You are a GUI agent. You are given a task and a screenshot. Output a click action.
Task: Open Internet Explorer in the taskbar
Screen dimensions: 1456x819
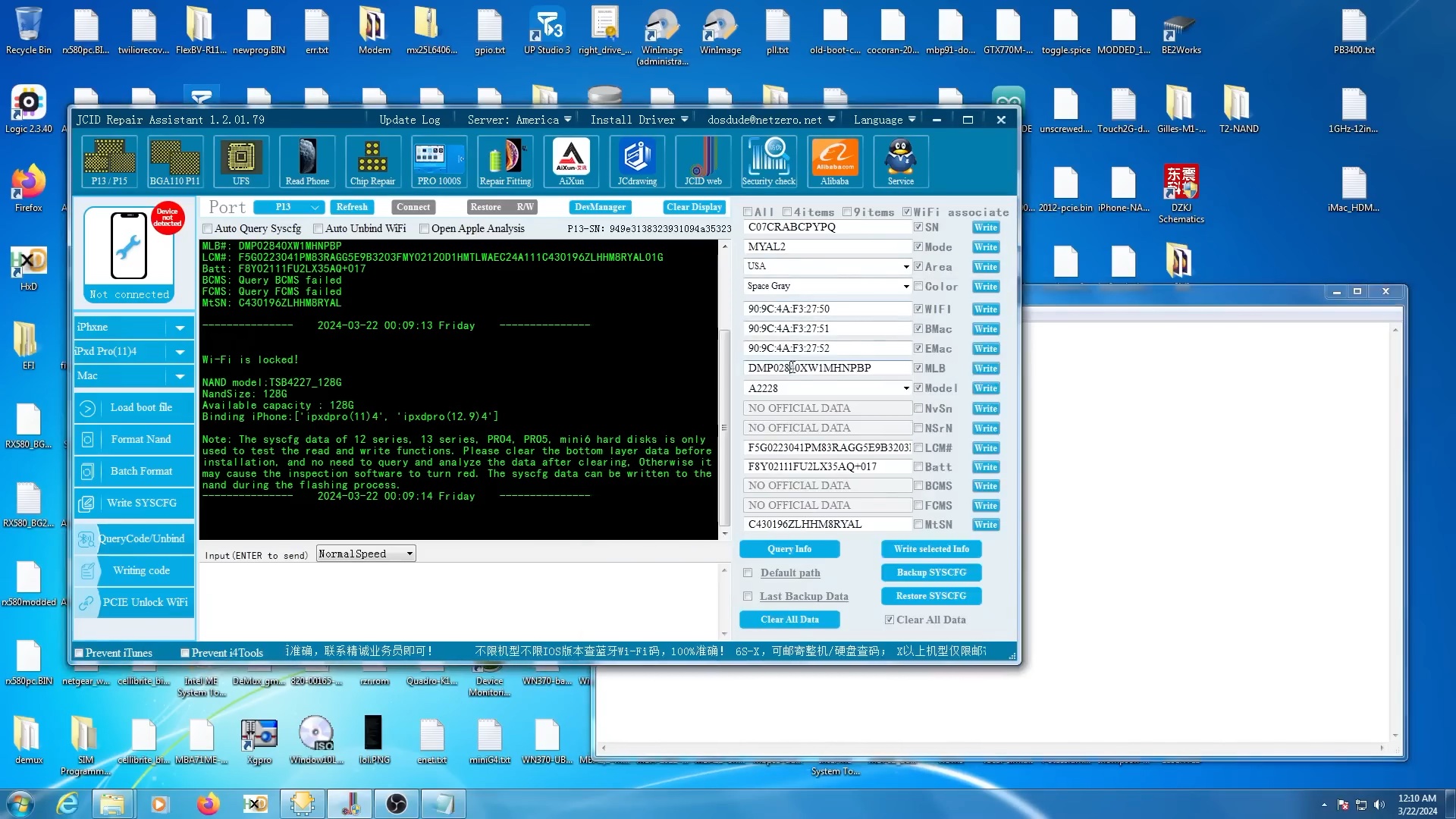click(68, 804)
